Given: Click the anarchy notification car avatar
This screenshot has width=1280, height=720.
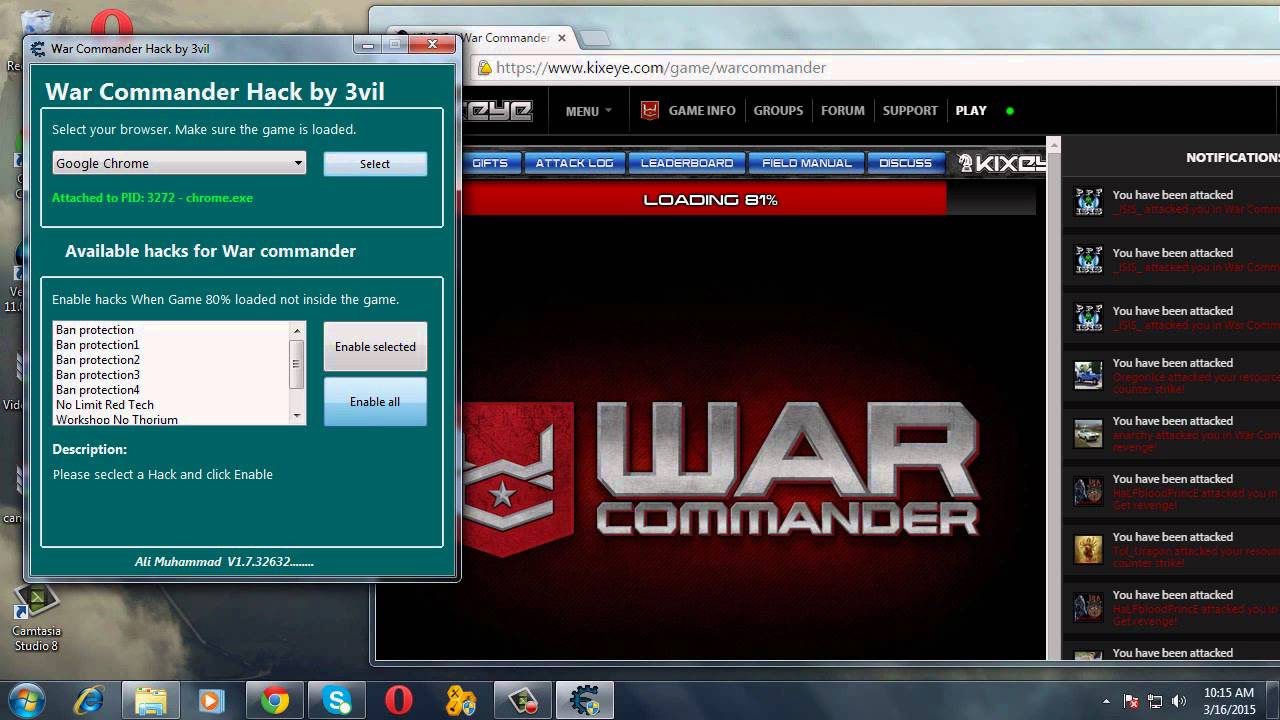Looking at the screenshot, I should pos(1088,433).
